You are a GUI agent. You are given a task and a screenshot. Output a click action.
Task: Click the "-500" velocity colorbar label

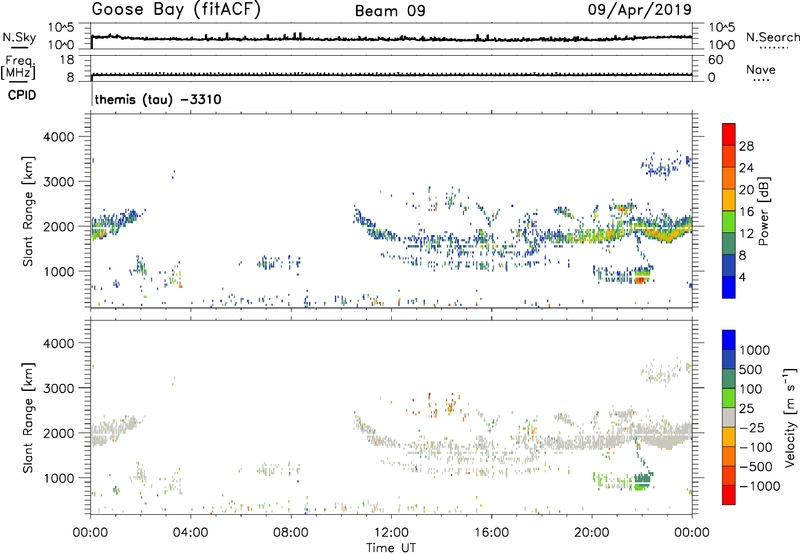click(755, 467)
